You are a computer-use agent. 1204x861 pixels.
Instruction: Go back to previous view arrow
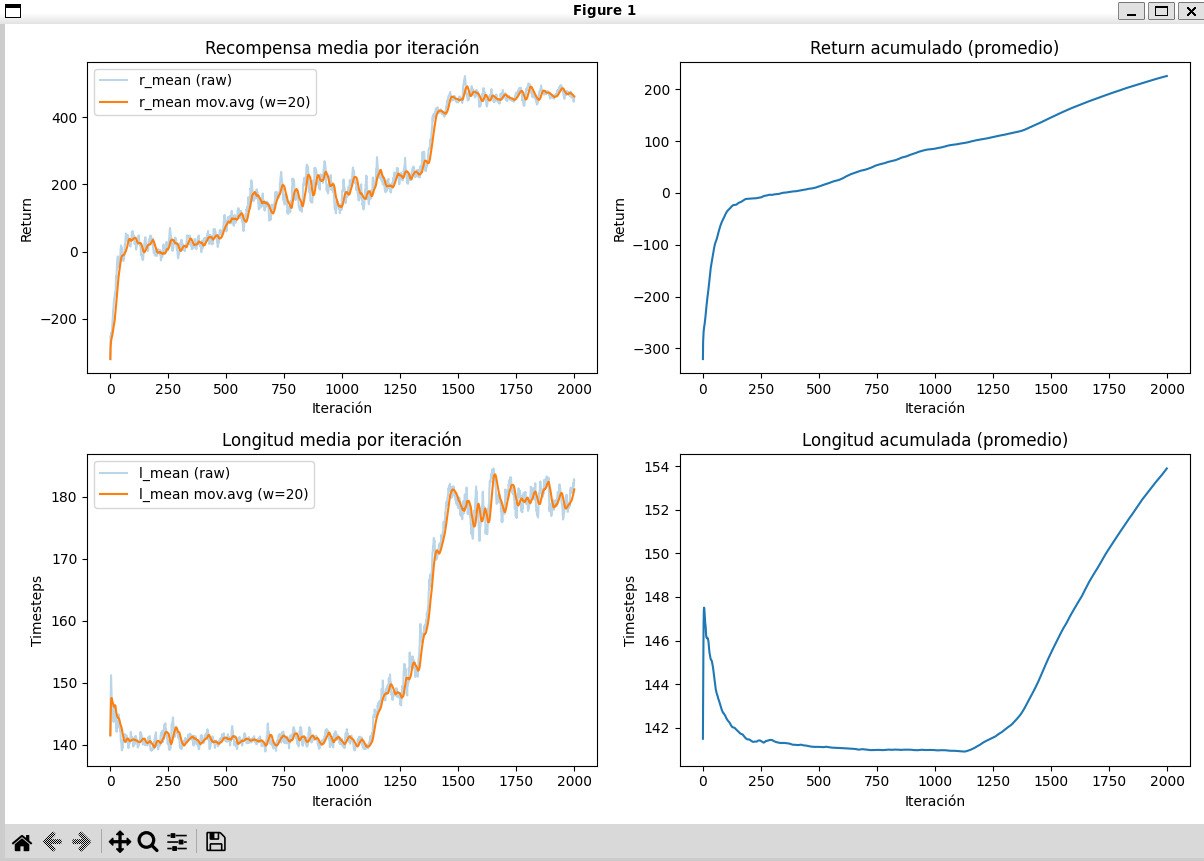52,842
